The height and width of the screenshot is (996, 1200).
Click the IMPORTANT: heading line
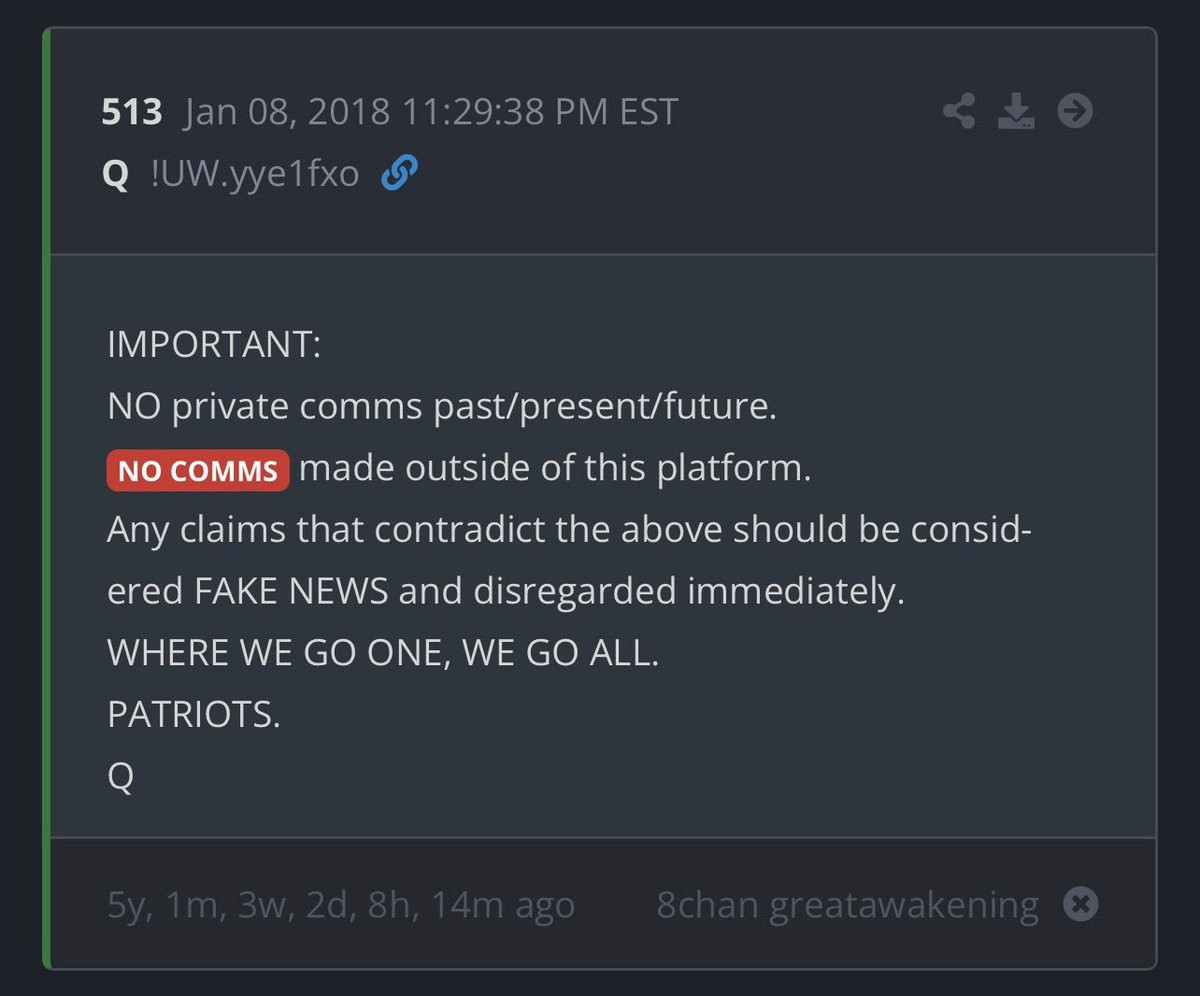214,345
